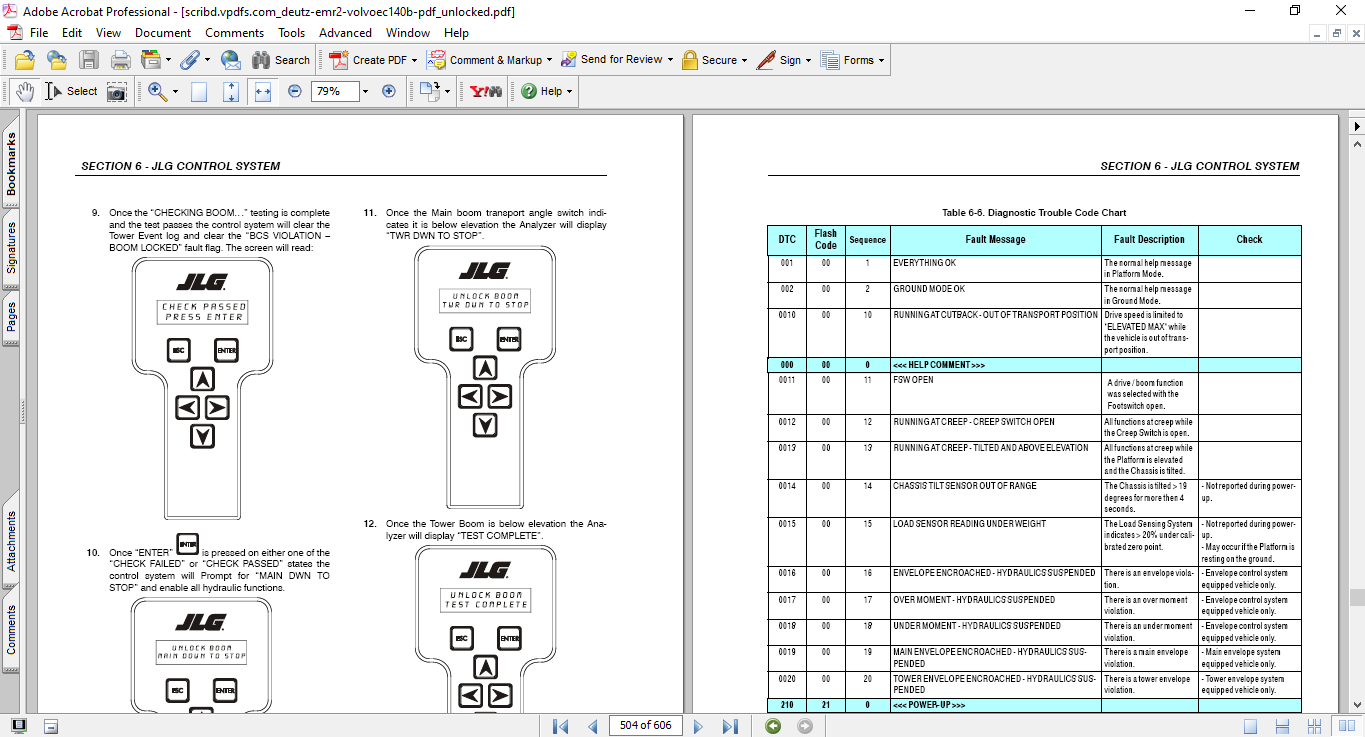This screenshot has height=737, width=1365.
Task: Go to next page
Action: click(x=698, y=726)
